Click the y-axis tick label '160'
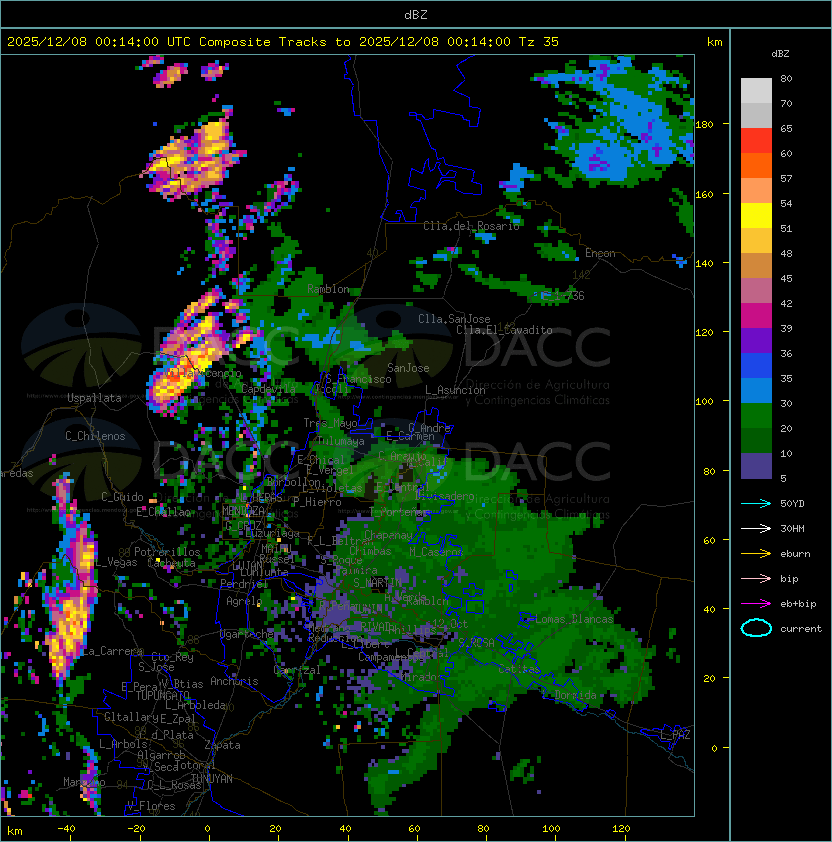The image size is (832, 842). [x=704, y=194]
